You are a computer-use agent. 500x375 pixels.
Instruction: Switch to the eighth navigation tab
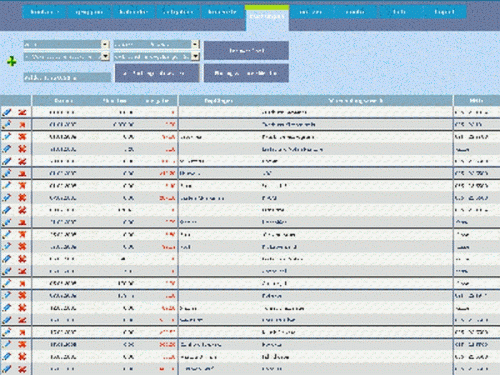coord(355,12)
